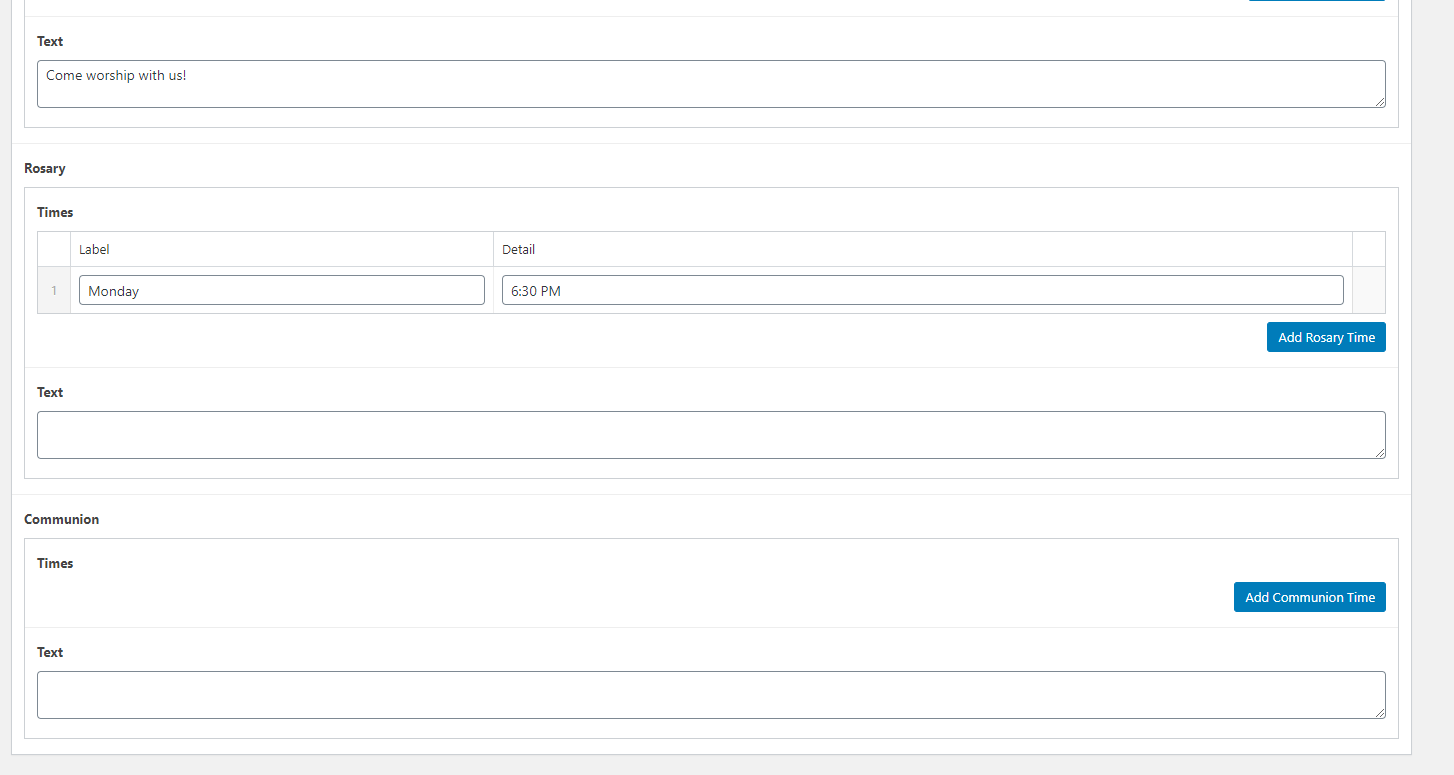Click the empty actions cell beside 6:30 PM
The height and width of the screenshot is (775, 1454).
(x=1368, y=291)
